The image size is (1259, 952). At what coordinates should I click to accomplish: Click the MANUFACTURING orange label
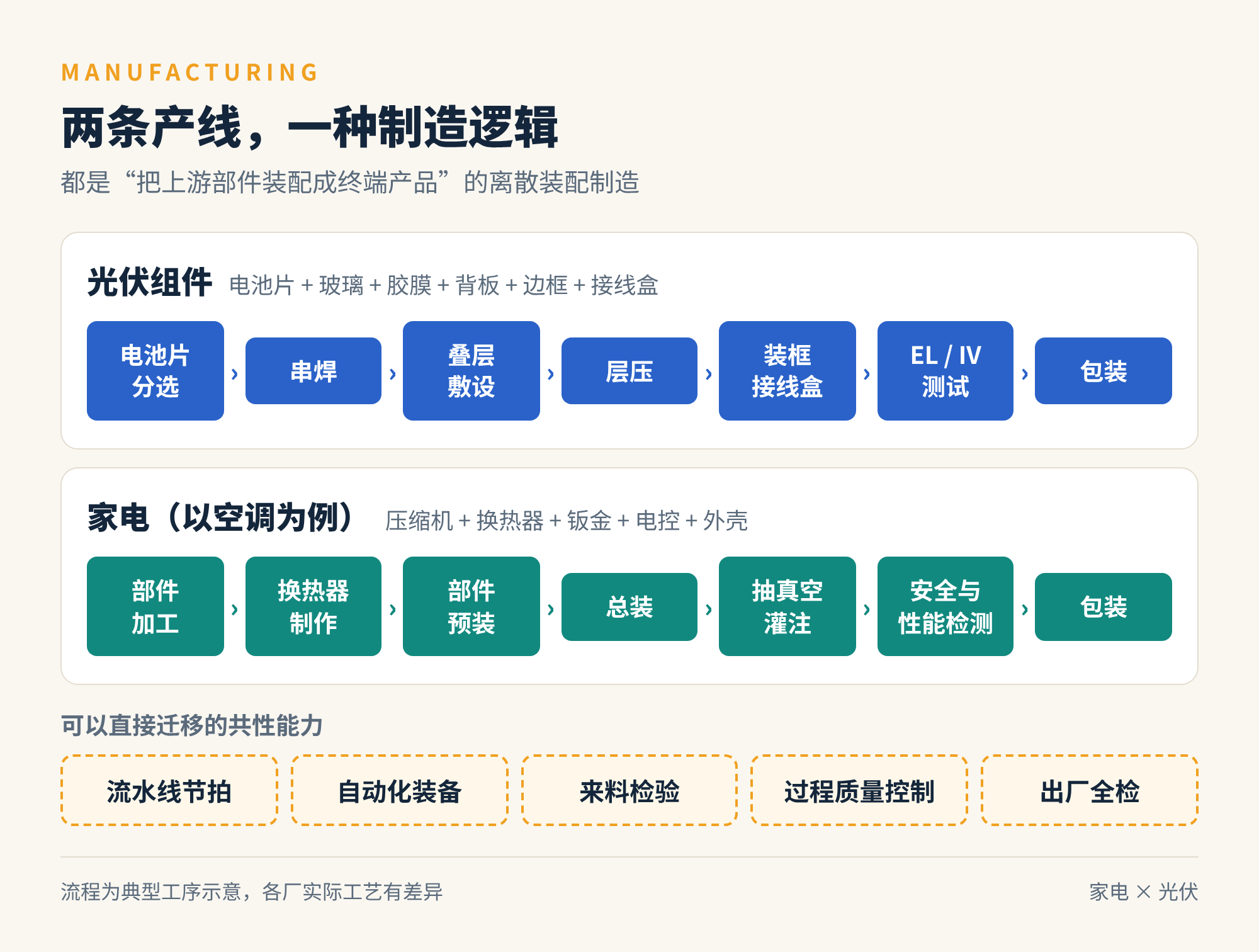click(x=190, y=72)
